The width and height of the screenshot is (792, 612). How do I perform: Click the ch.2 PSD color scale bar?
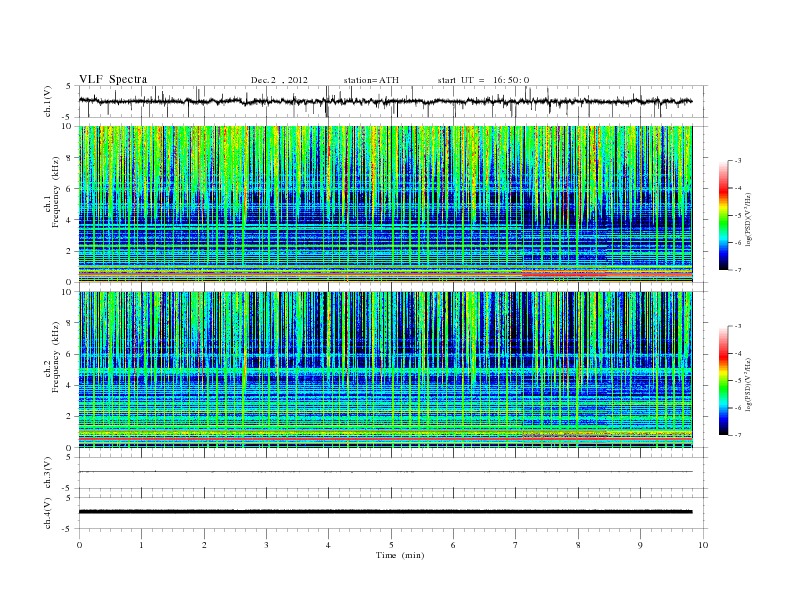[x=723, y=381]
